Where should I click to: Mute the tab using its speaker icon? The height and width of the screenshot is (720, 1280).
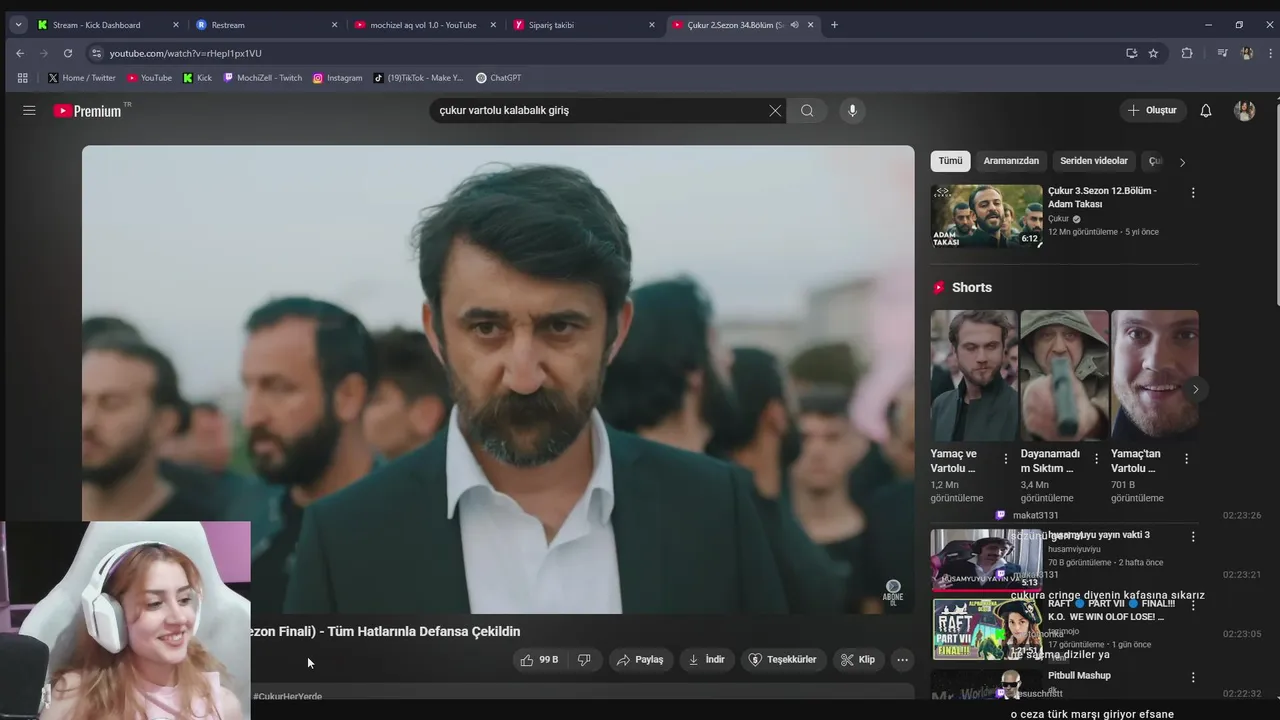[x=794, y=25]
